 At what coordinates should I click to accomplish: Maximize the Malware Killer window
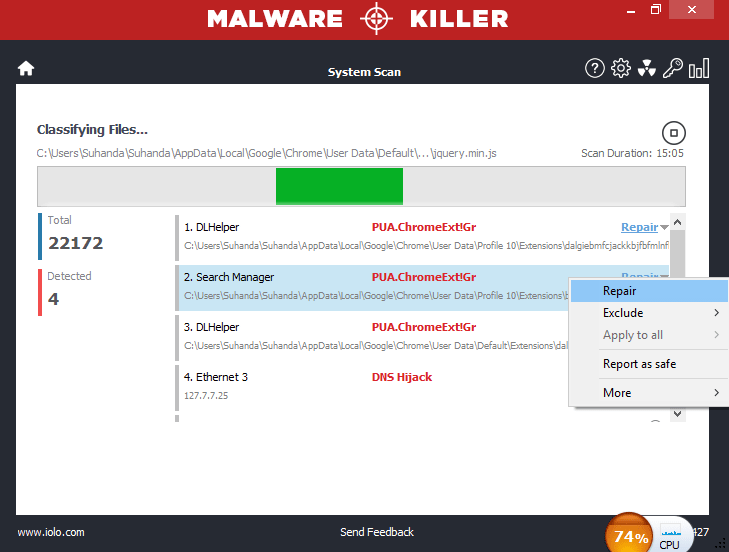(x=656, y=10)
